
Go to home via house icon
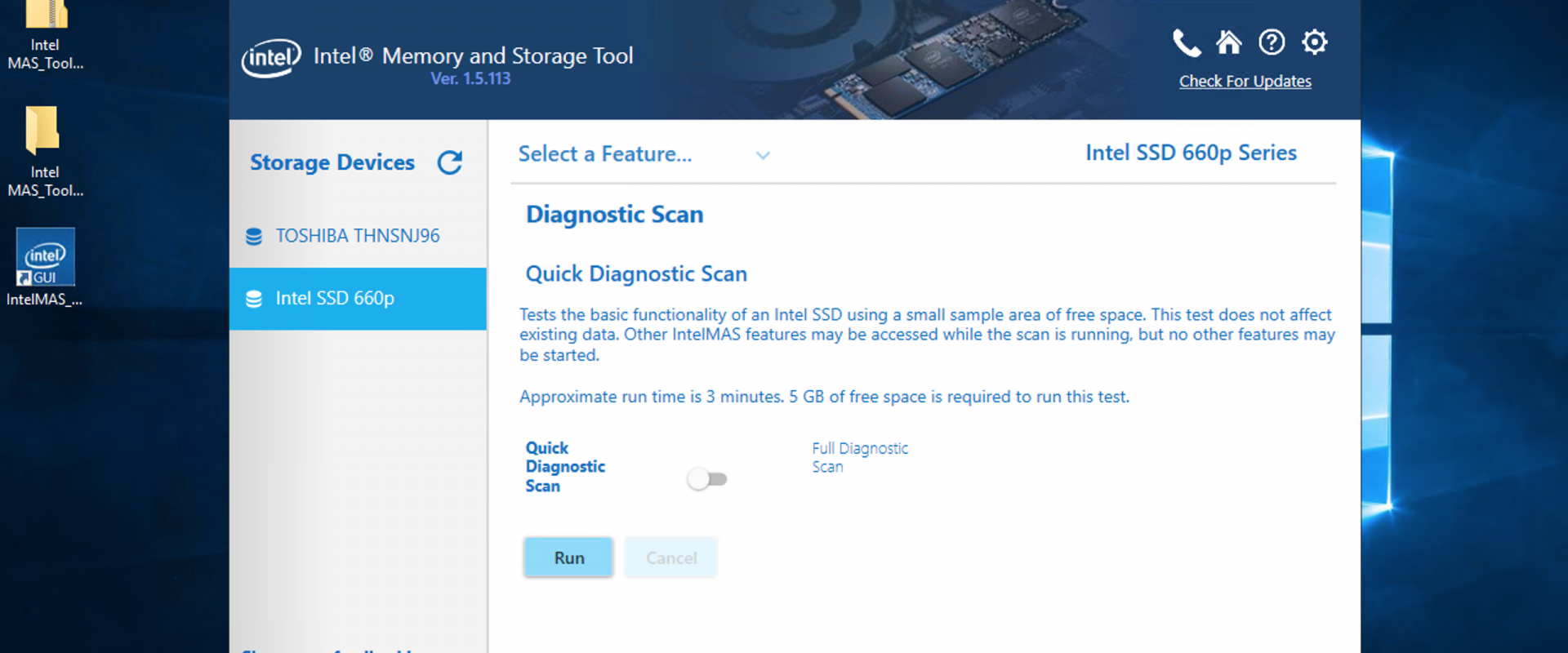point(1228,42)
